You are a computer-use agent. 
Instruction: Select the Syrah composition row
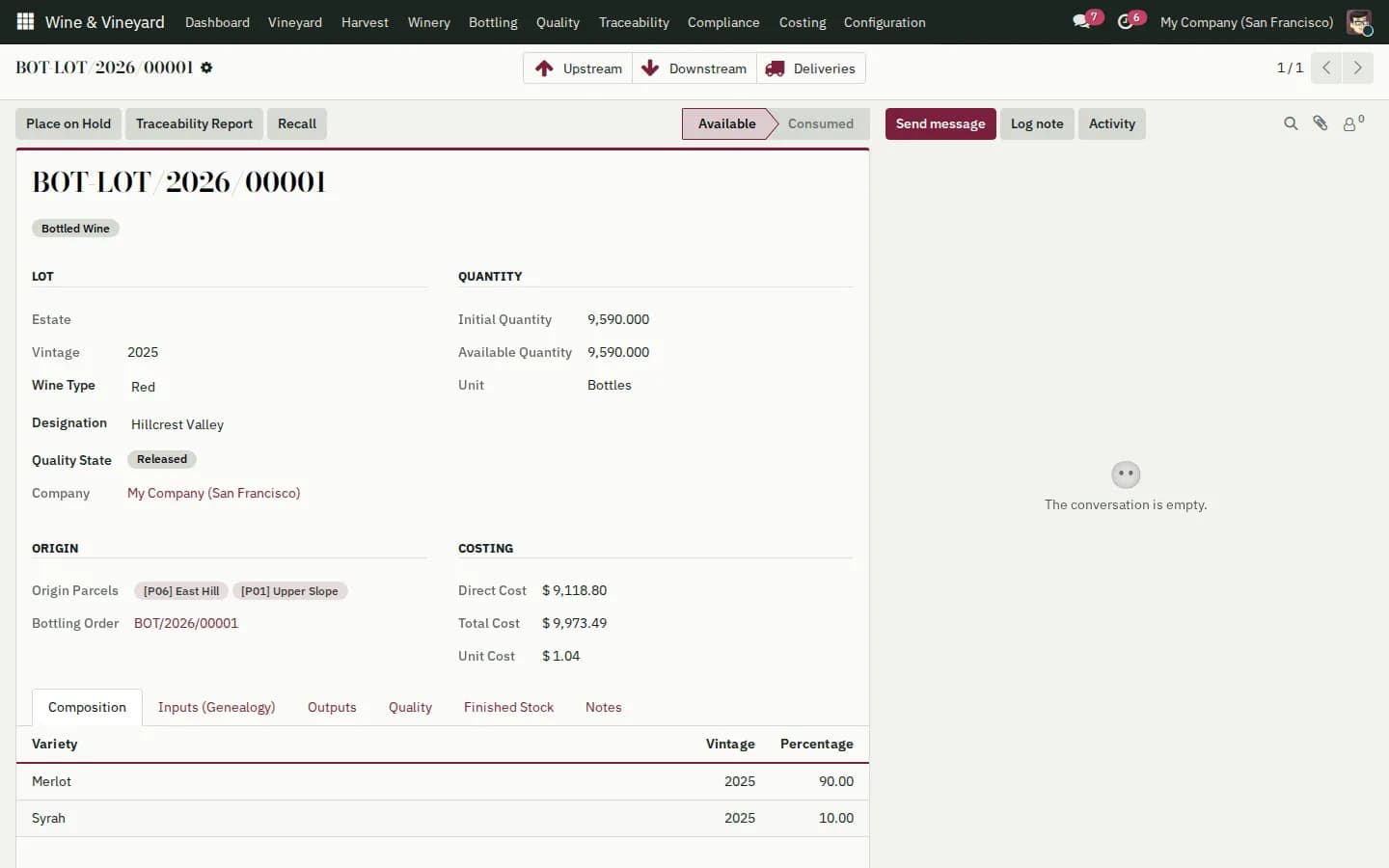click(x=443, y=818)
